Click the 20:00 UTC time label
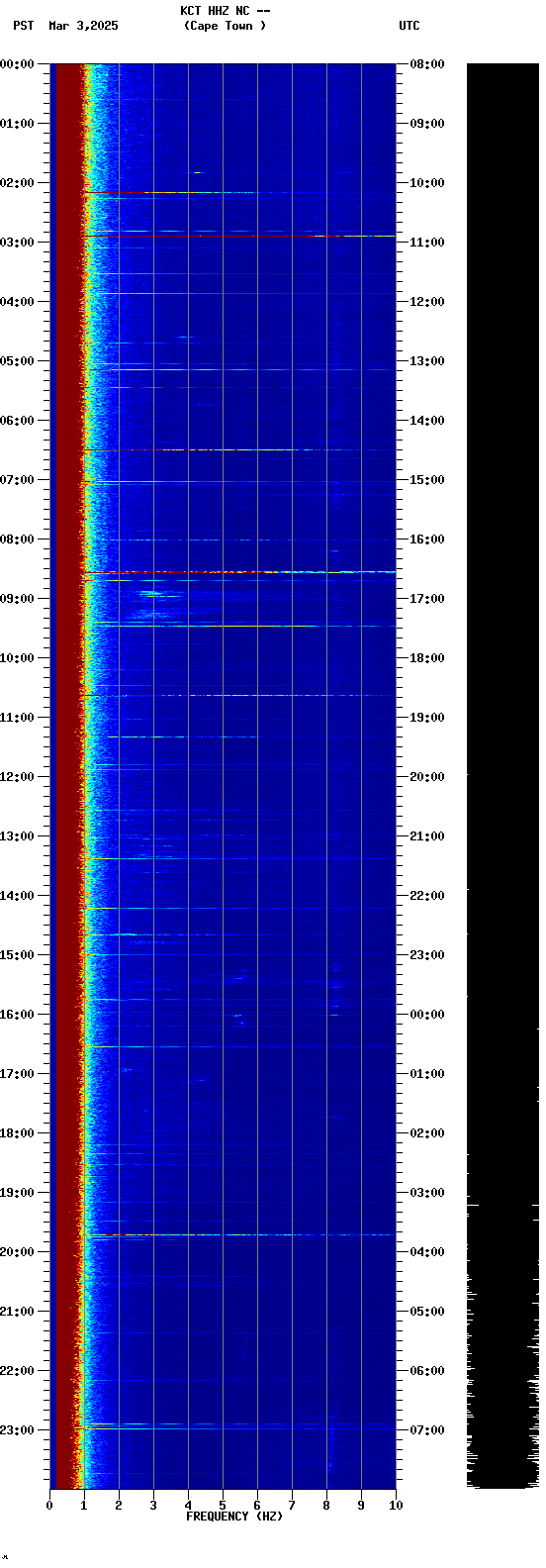 click(427, 777)
